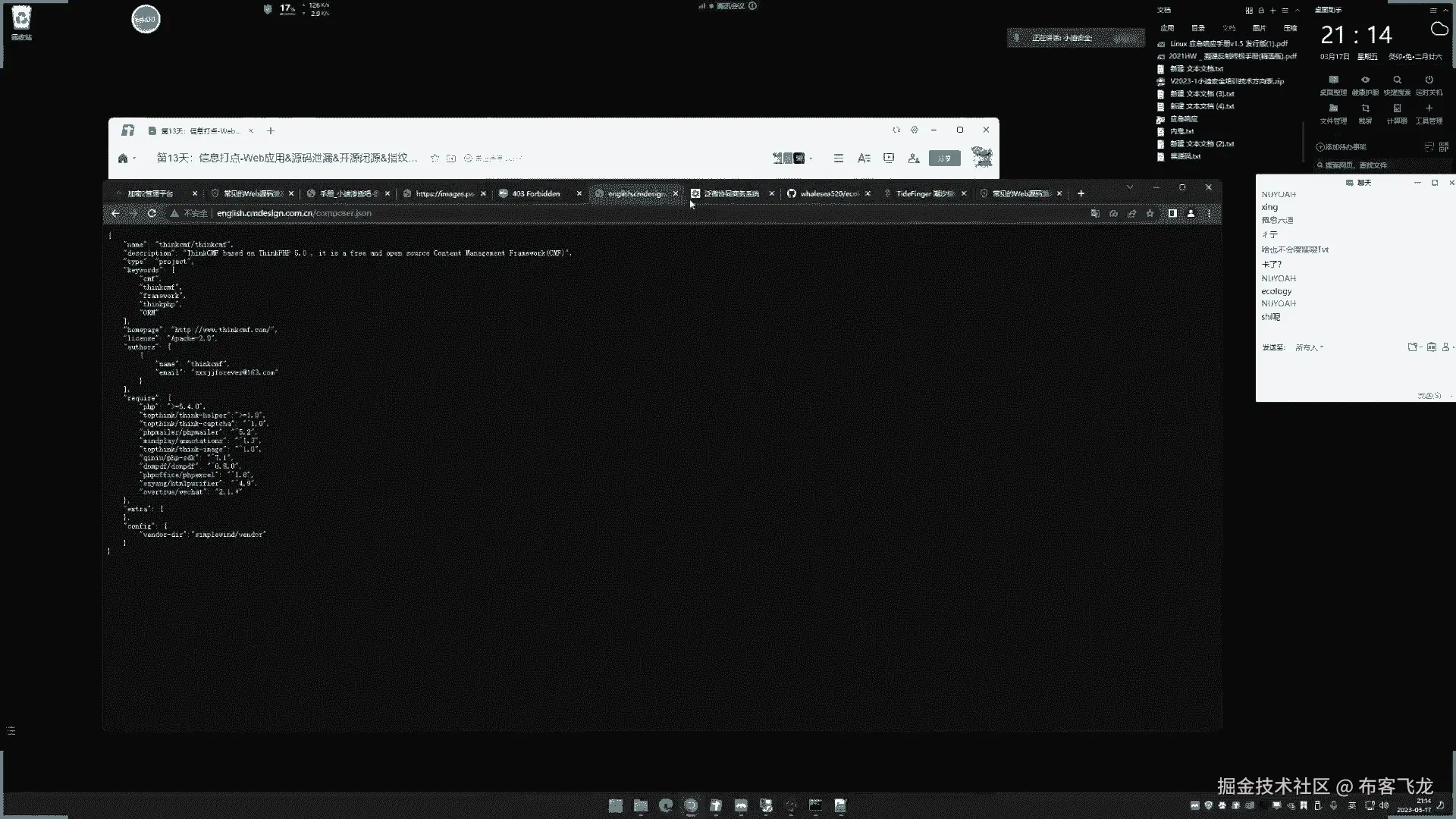Image resolution: width=1456 pixels, height=819 pixels.
Task: Switch to the 403 Forbidden tab
Action: coord(535,194)
